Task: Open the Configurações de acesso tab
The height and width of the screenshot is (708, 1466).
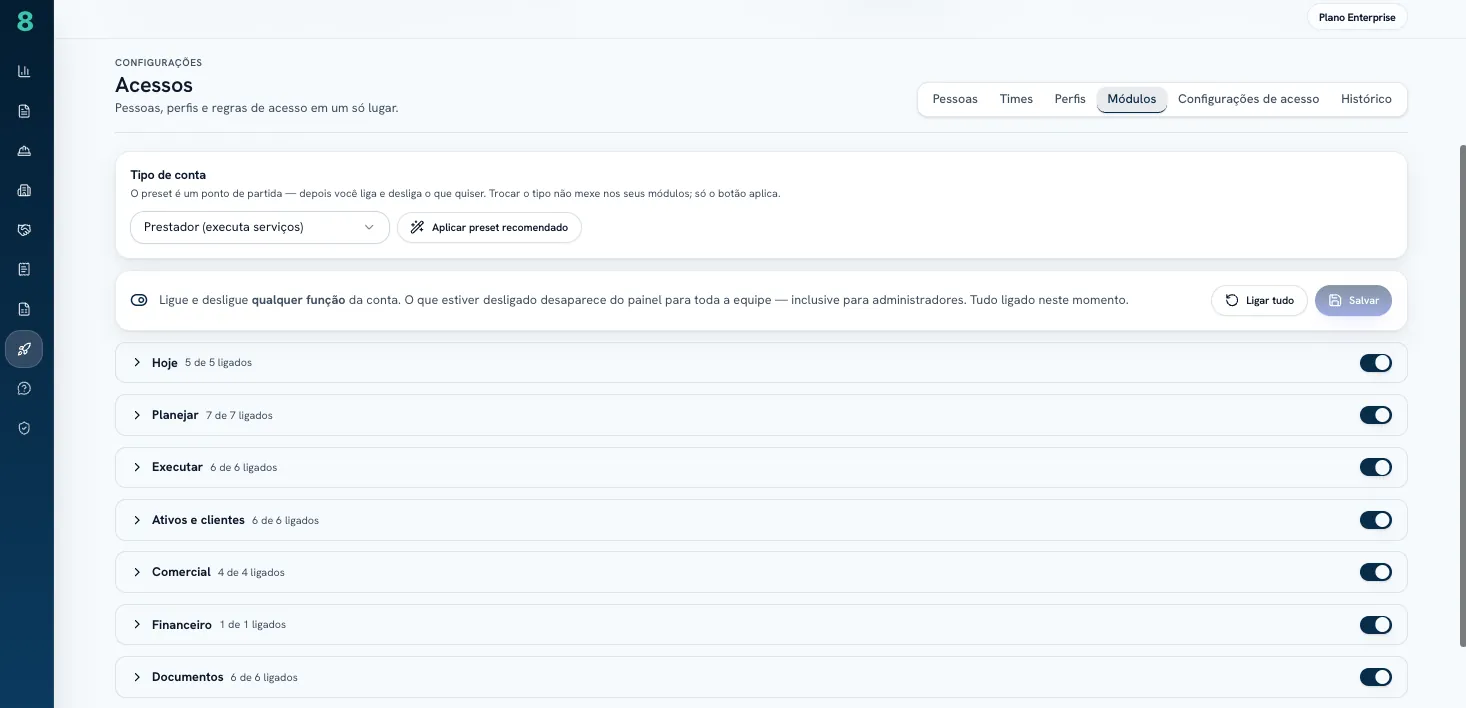Action: [x=1248, y=99]
